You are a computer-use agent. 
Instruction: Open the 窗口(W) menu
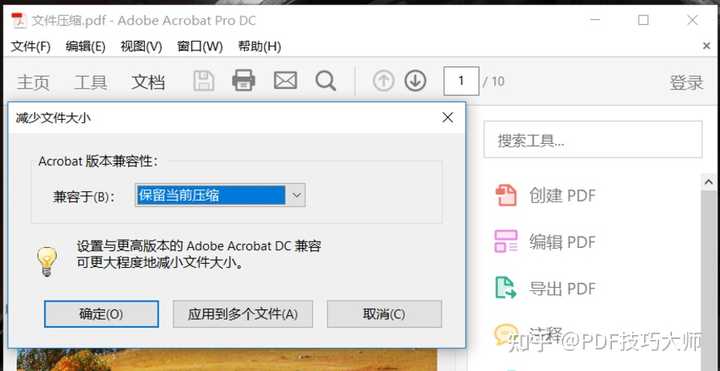tap(200, 46)
